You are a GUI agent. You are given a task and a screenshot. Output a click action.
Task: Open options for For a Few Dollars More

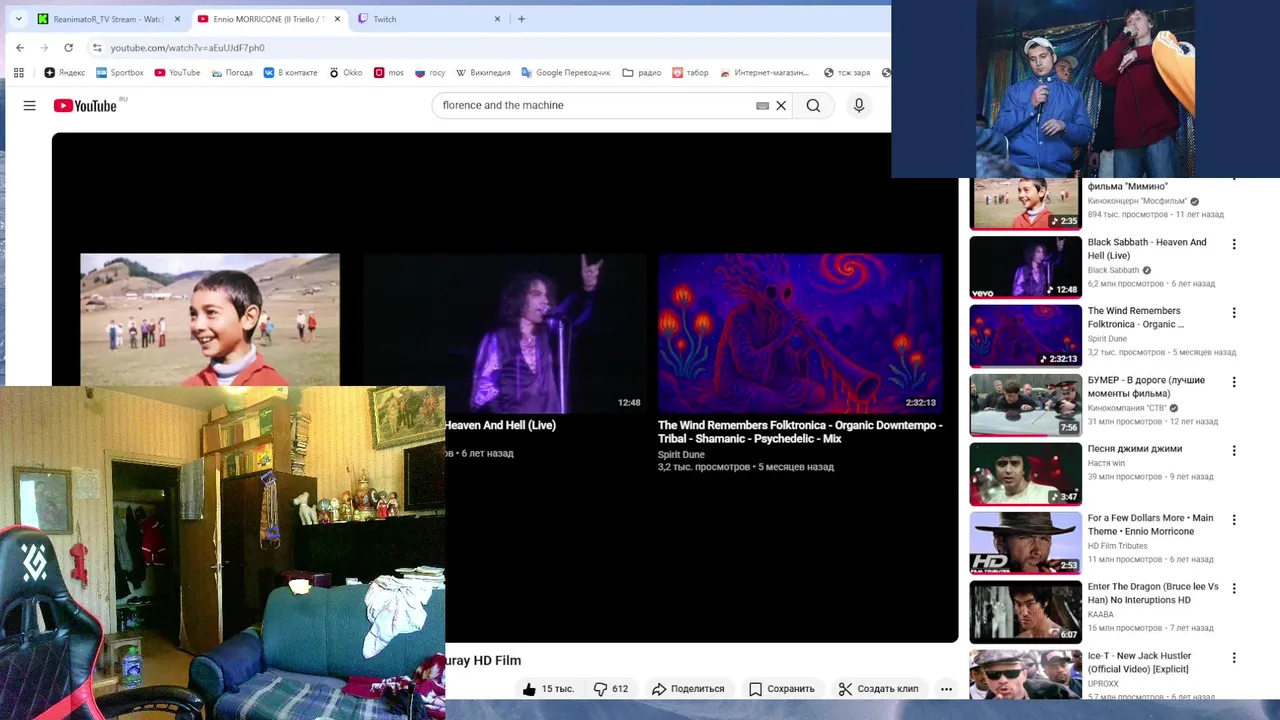click(x=1234, y=520)
